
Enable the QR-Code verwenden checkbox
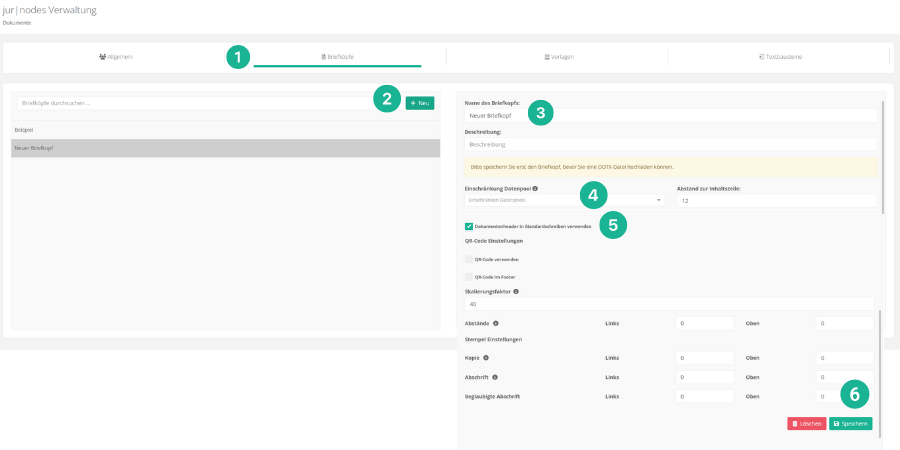[469, 259]
